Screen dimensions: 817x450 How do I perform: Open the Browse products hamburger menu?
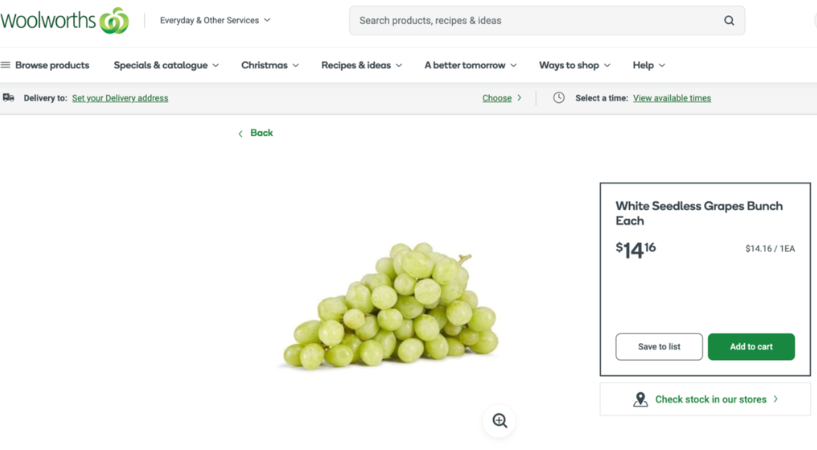coord(6,65)
